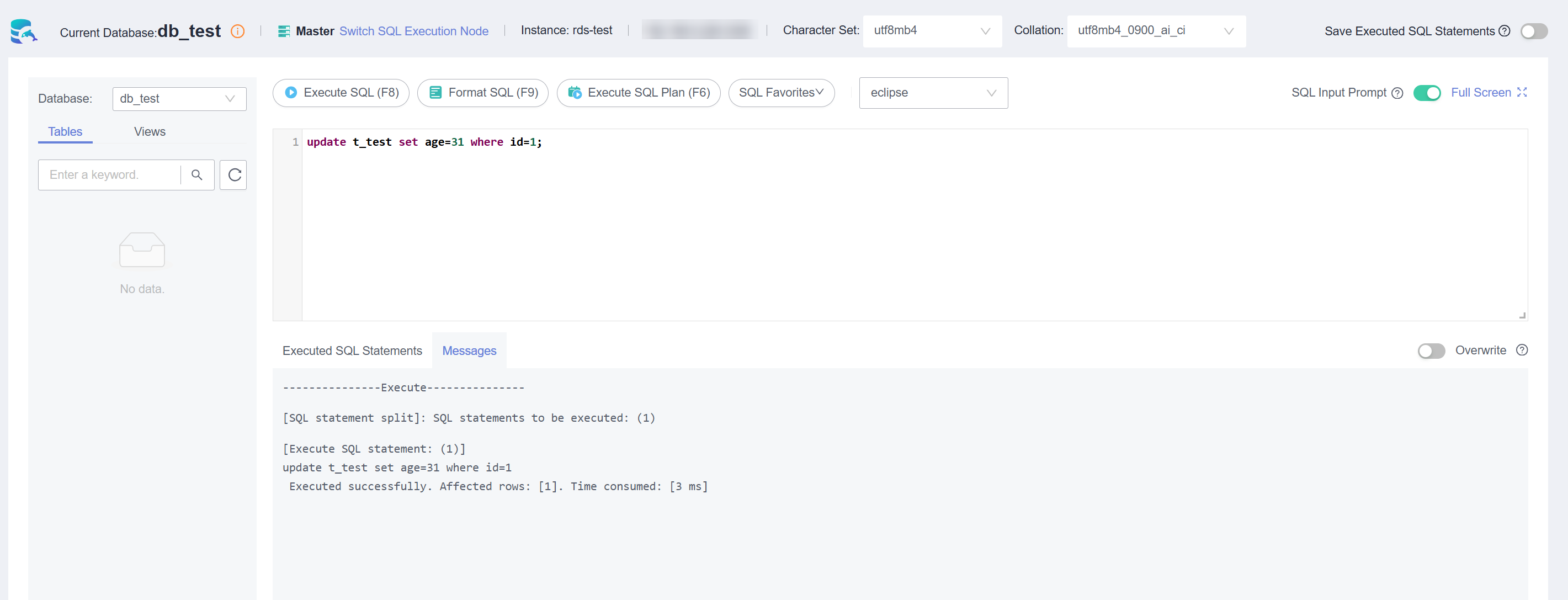1568x600 pixels.
Task: Click Switch SQL Execution Node link
Action: click(413, 31)
